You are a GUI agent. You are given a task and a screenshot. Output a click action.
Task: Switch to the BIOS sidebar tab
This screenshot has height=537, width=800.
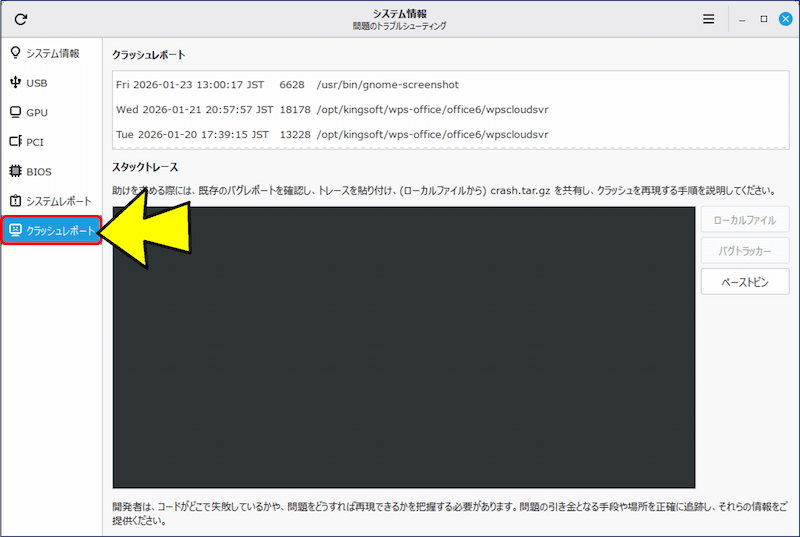click(39, 172)
